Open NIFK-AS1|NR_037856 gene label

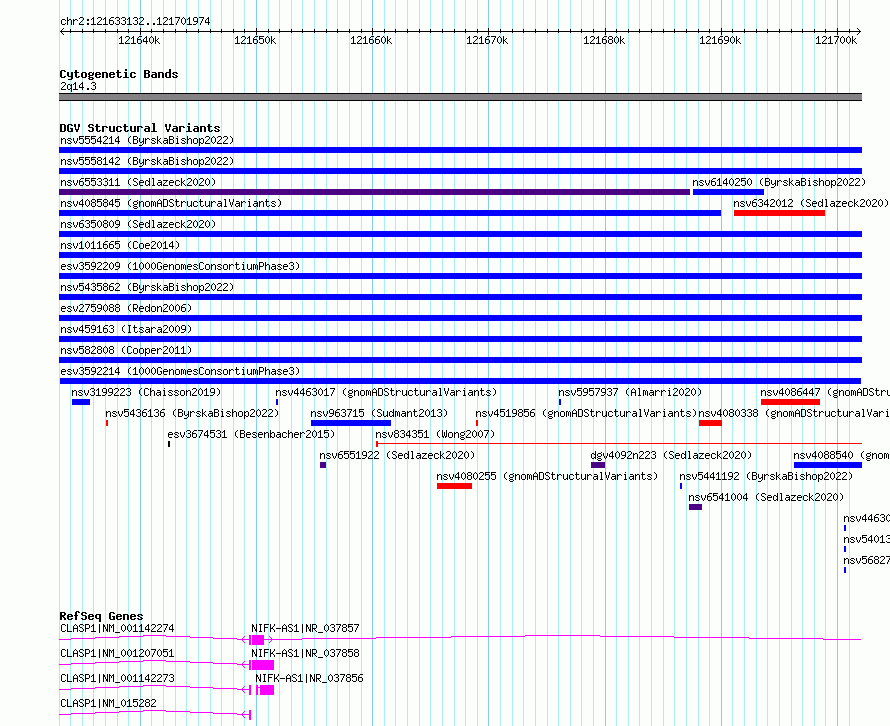309,678
